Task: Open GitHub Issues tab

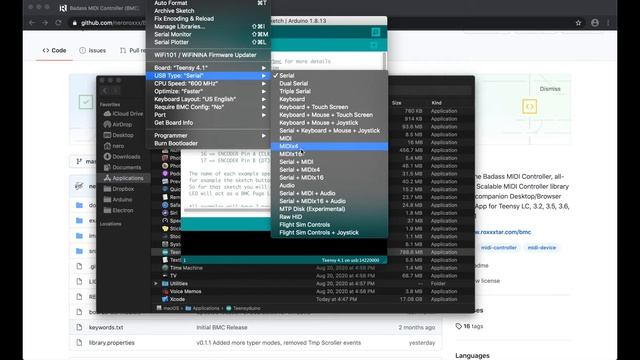Action: click(93, 50)
